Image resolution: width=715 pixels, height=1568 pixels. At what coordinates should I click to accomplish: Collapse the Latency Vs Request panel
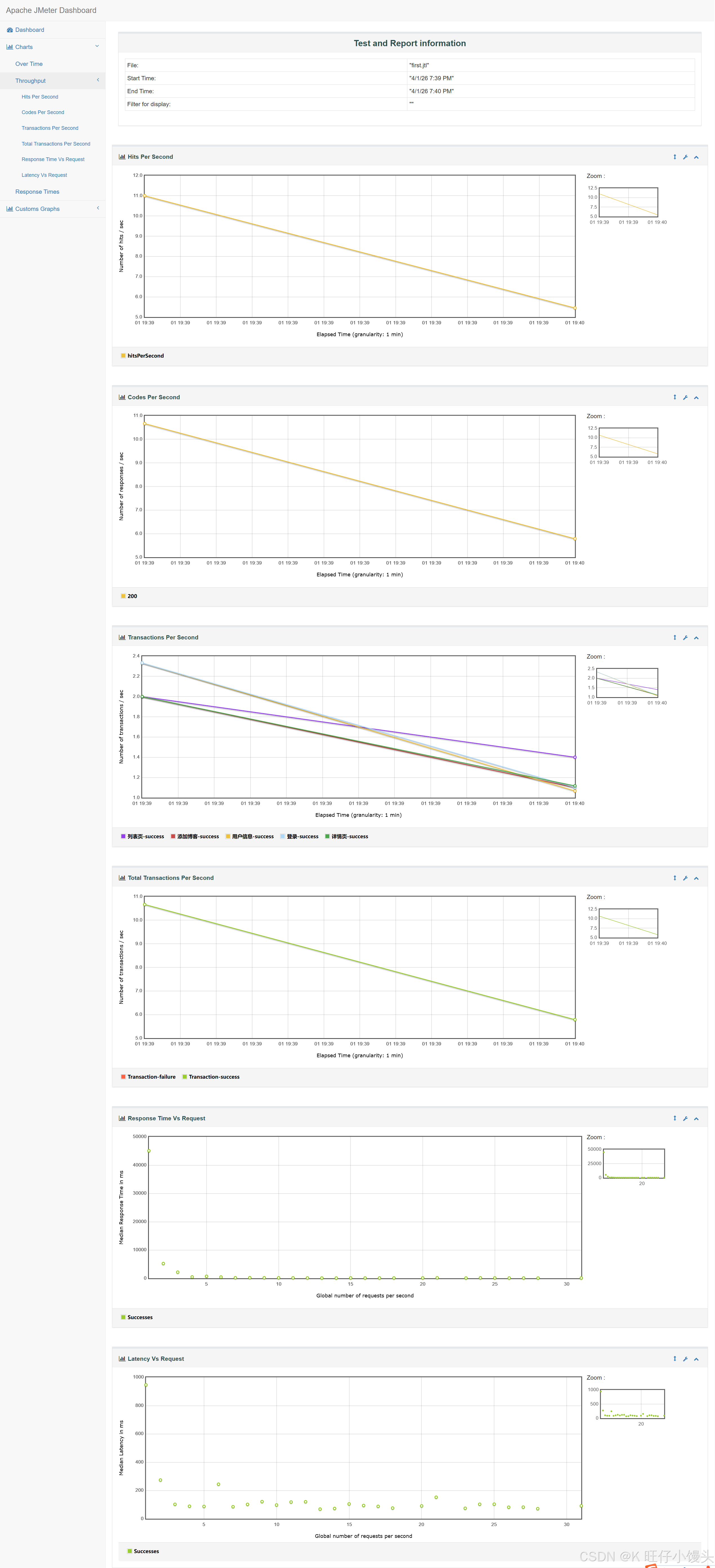696,1359
